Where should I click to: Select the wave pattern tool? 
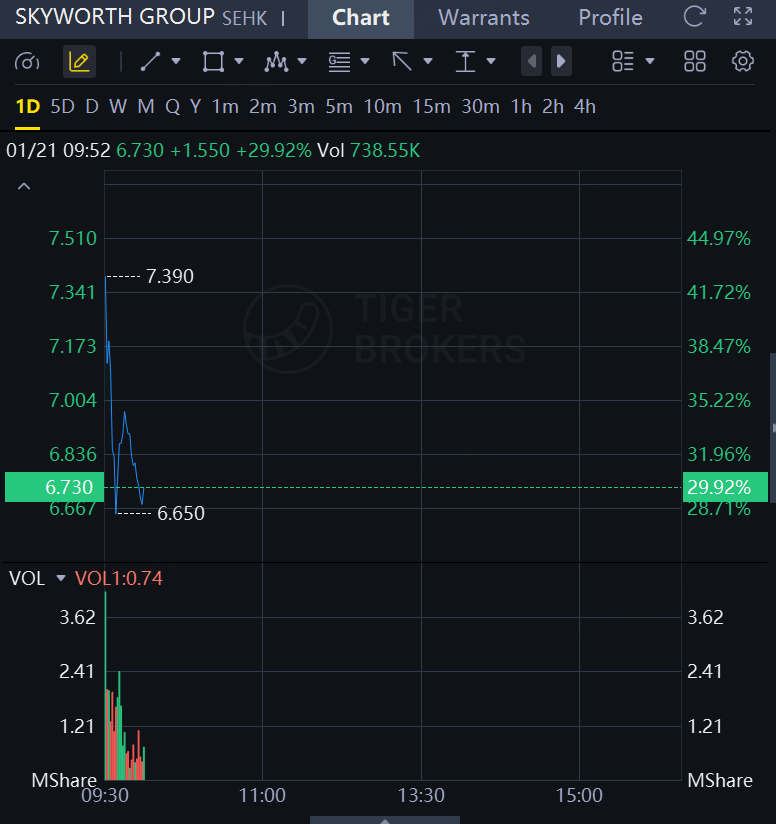point(276,61)
